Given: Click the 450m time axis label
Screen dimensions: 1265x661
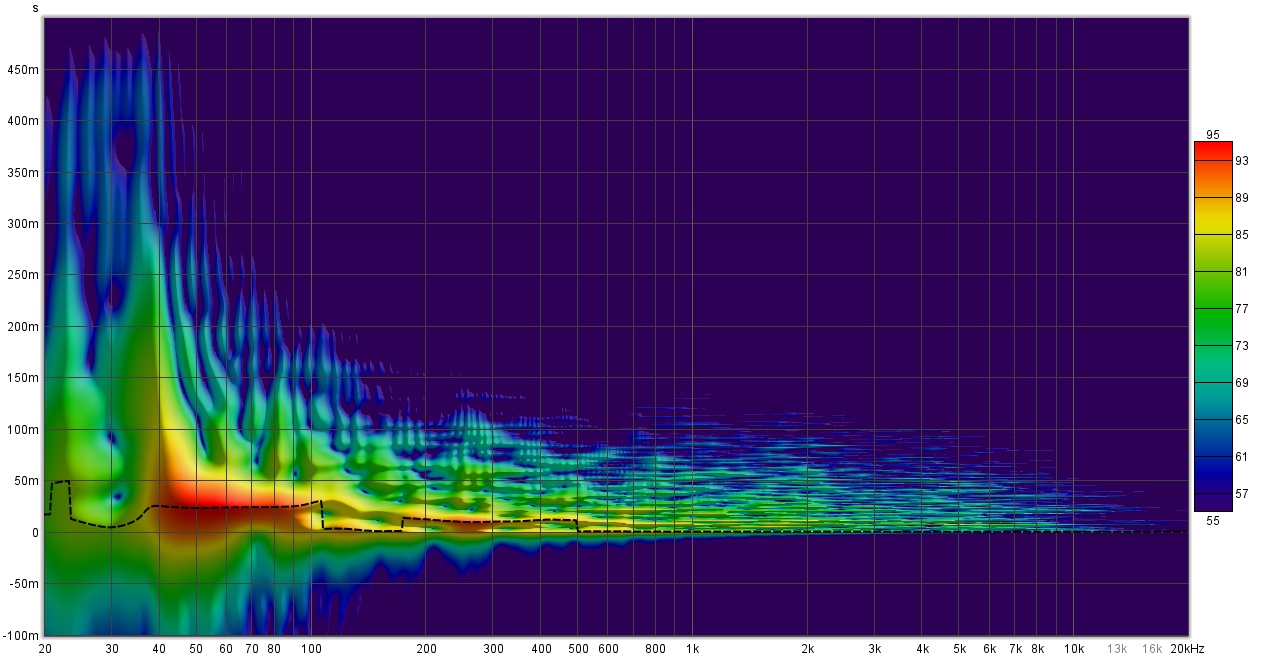Looking at the screenshot, I should pyautogui.click(x=24, y=70).
